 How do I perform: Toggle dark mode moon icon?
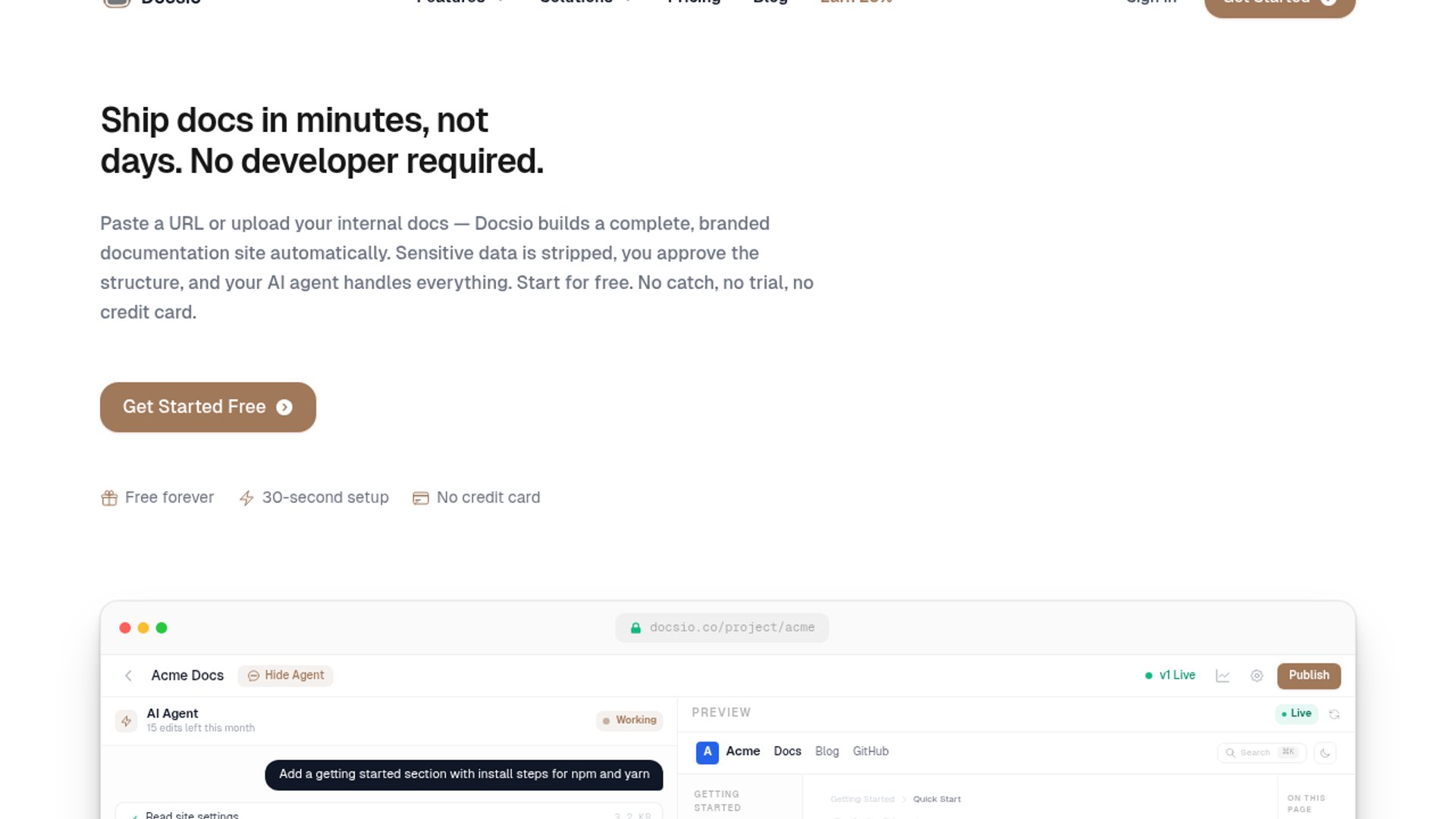pos(1325,752)
